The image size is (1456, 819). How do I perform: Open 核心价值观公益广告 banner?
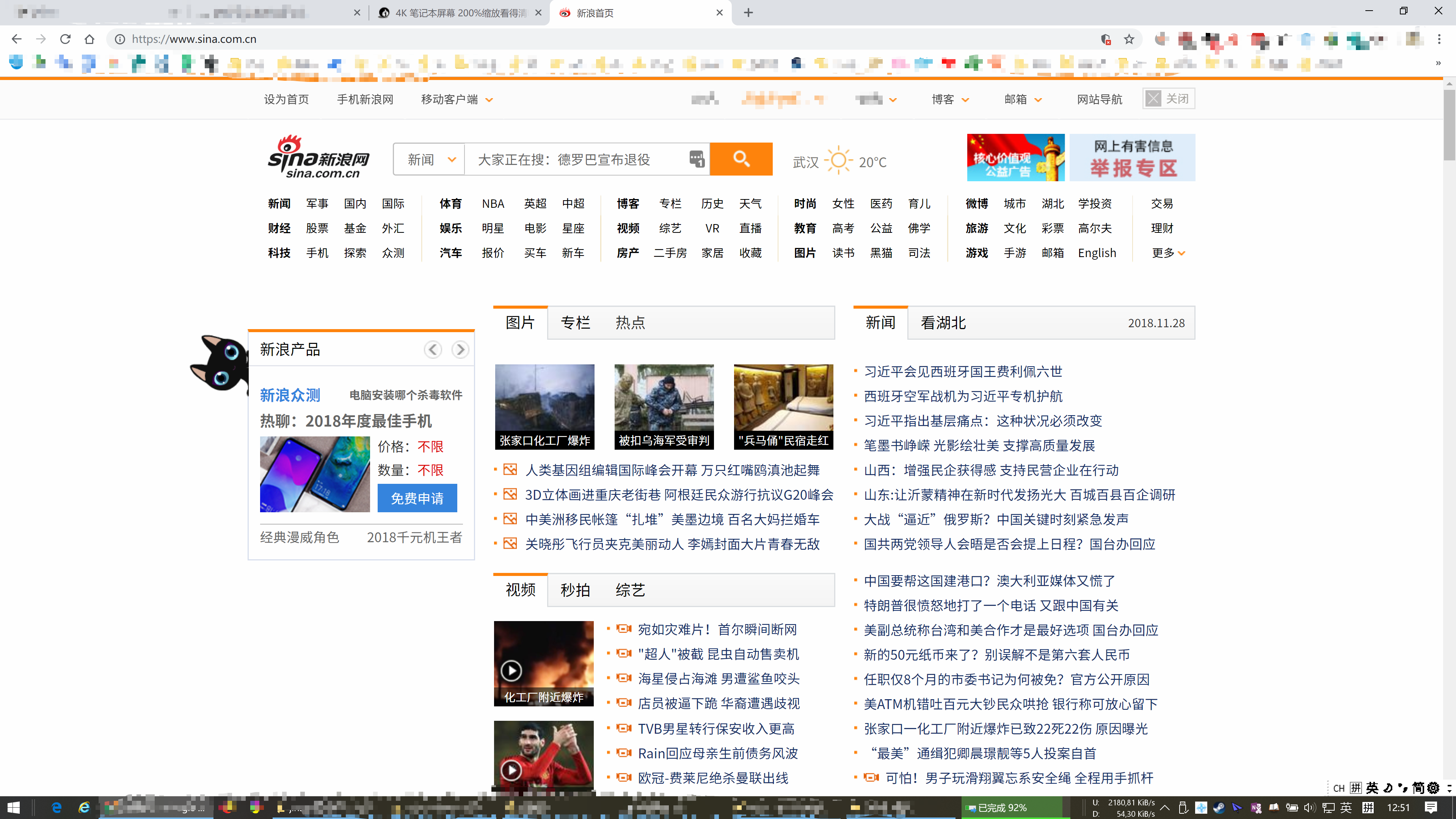(x=1015, y=157)
